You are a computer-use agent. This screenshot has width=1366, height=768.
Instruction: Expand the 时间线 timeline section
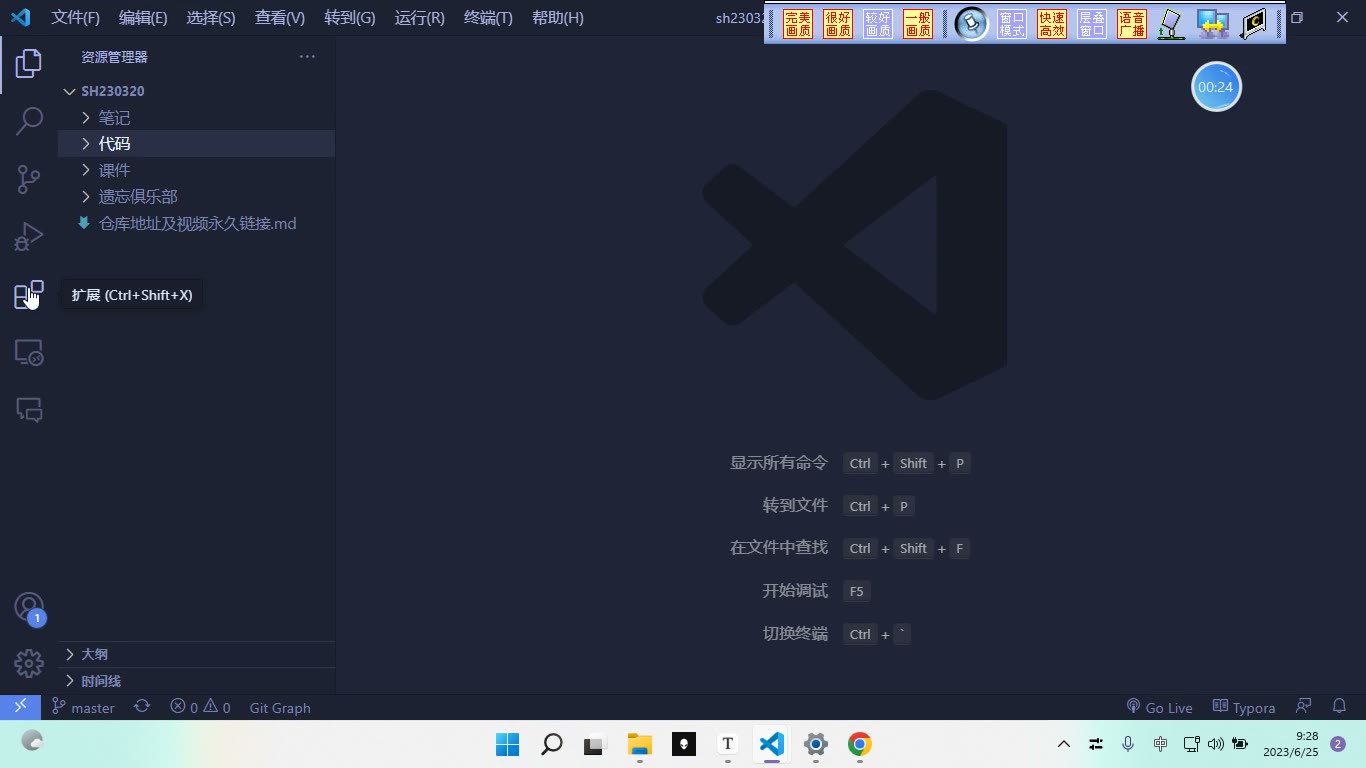(196, 681)
